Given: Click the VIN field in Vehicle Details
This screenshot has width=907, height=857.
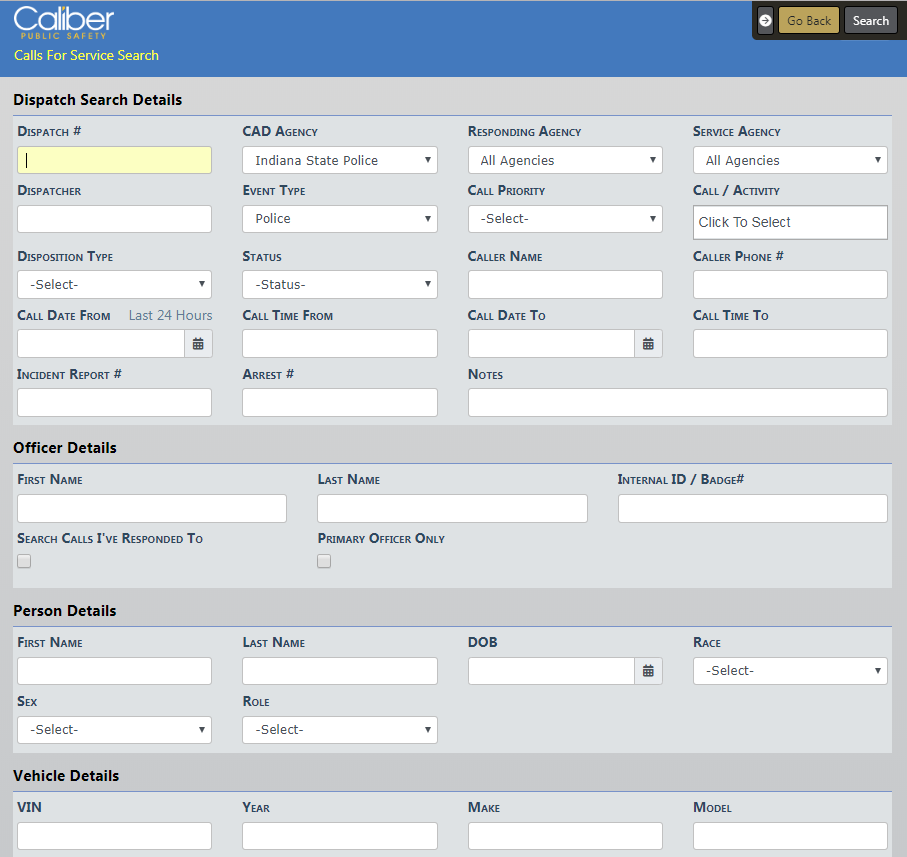Looking at the screenshot, I should (114, 836).
